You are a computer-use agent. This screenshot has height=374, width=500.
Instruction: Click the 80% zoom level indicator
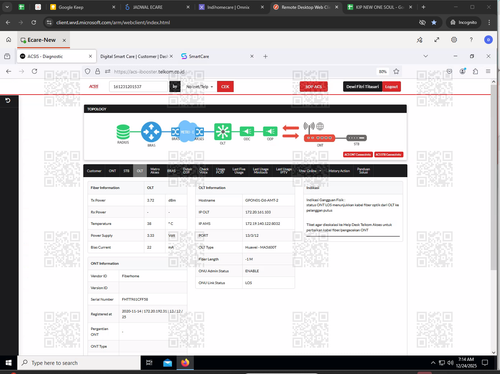pos(382,71)
